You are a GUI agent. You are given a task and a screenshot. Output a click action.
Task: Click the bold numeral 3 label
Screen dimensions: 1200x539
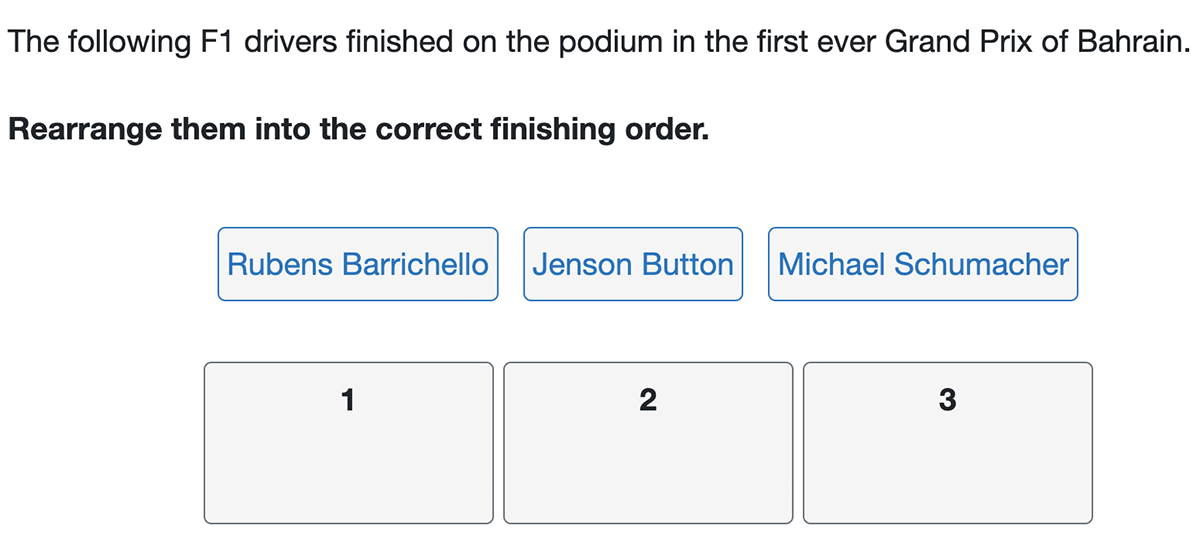coord(947,401)
